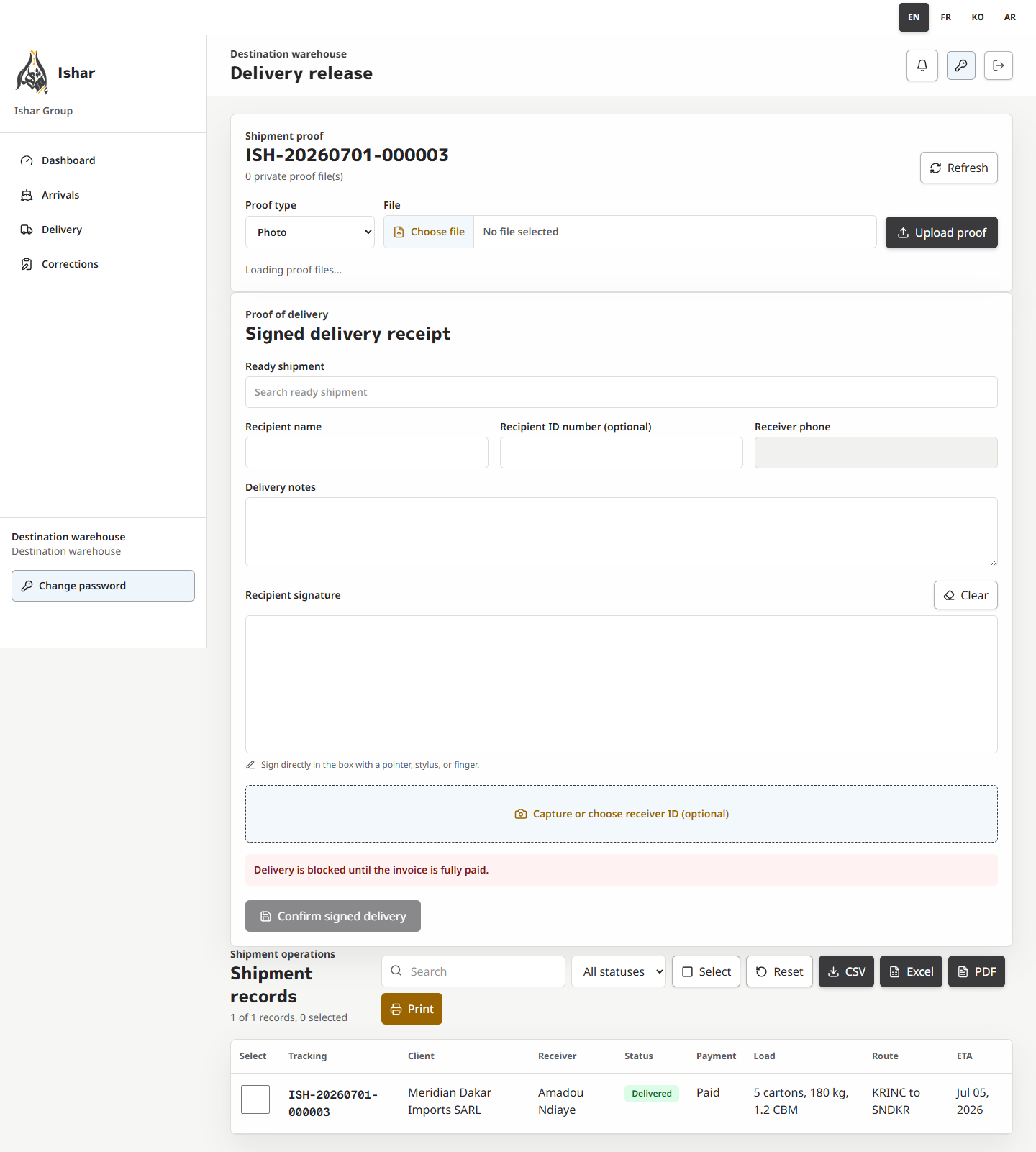The width and height of the screenshot is (1036, 1152).
Task: Click tracking number ISH-20260701-000003 in table
Action: [x=333, y=1103]
